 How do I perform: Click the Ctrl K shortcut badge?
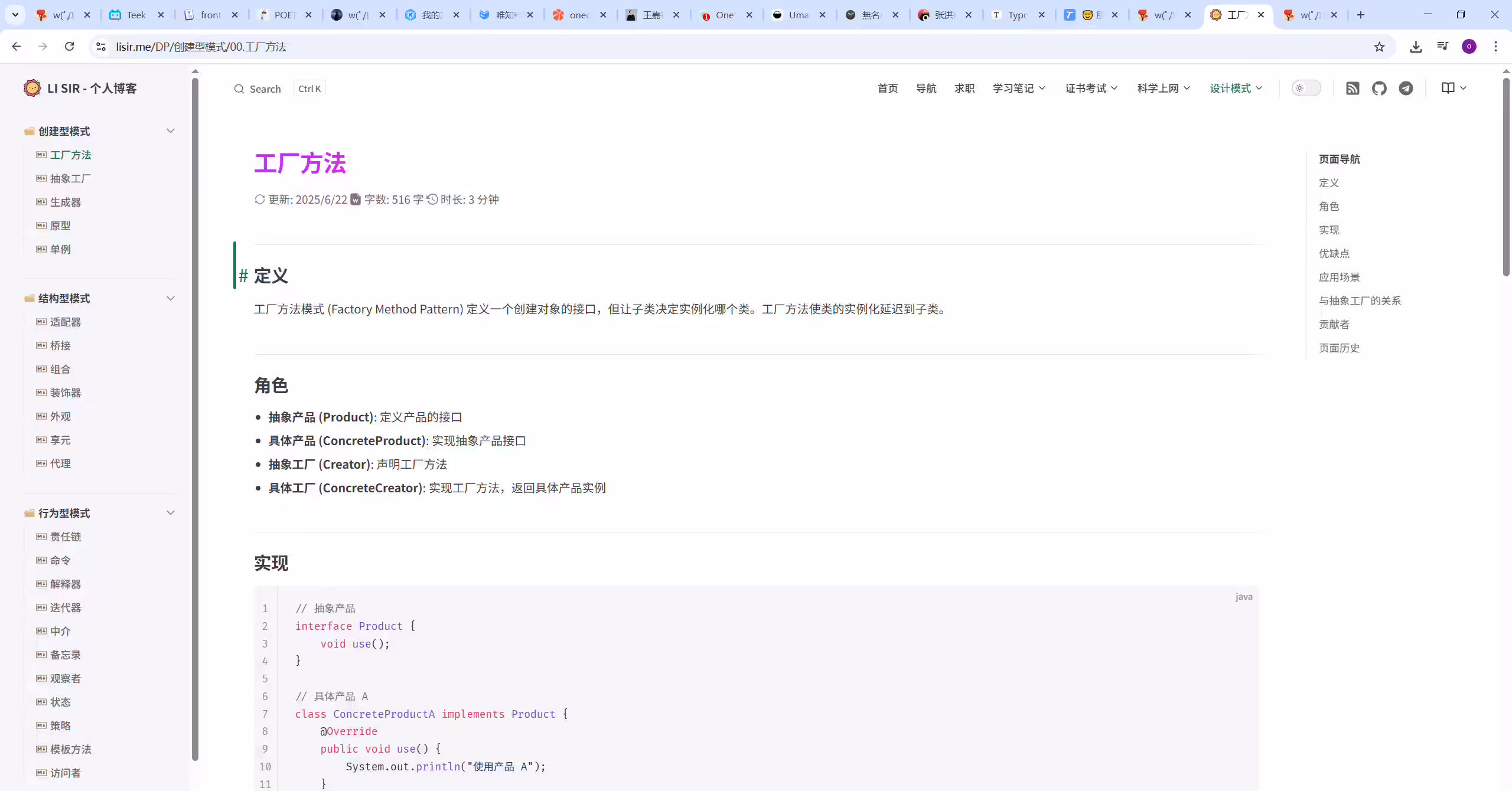[309, 89]
